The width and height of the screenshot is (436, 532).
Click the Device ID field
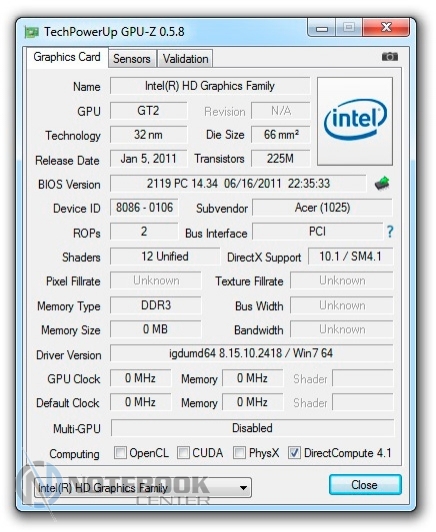[144, 207]
